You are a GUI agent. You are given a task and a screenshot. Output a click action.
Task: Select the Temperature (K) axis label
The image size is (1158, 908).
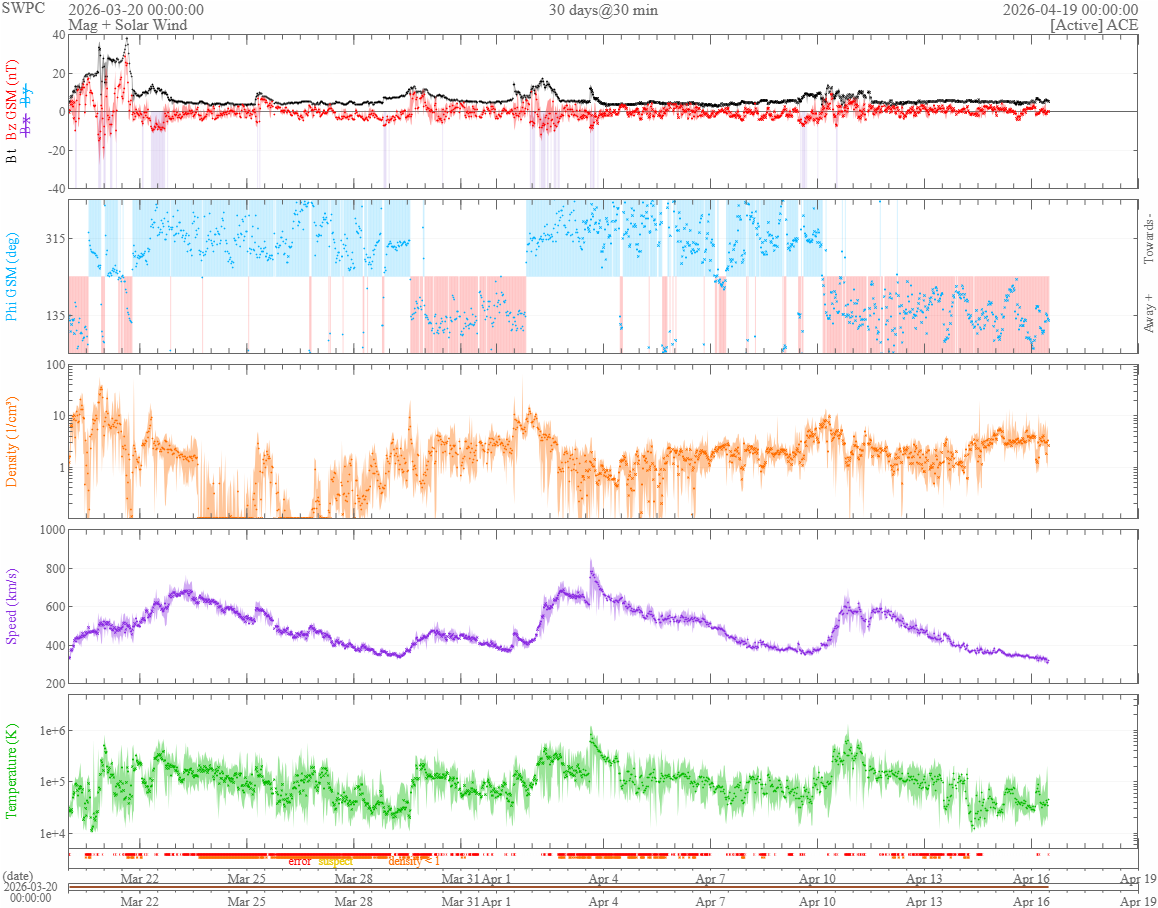pyautogui.click(x=11, y=771)
